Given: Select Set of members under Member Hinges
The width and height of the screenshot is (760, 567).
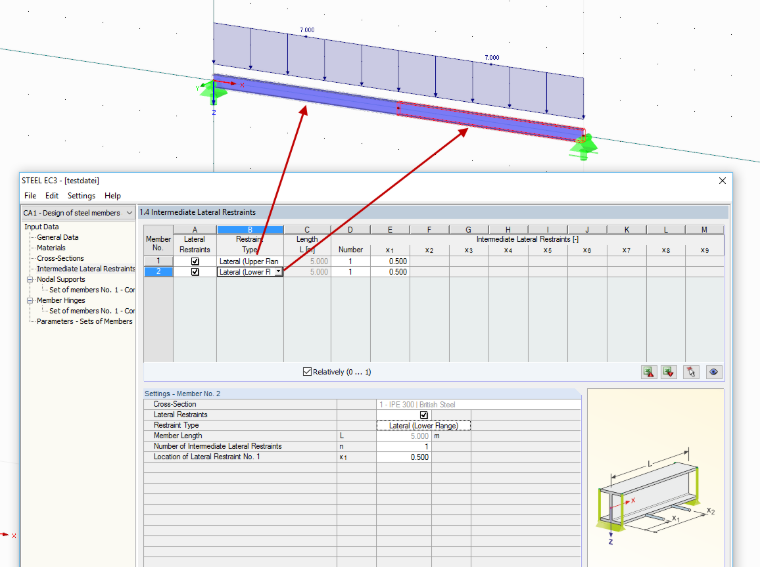Looking at the screenshot, I should click(92, 311).
